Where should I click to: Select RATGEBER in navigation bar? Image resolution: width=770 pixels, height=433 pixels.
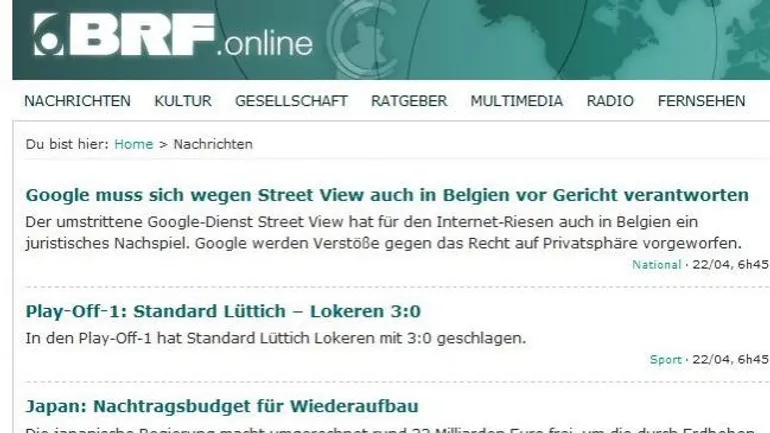pyautogui.click(x=409, y=101)
